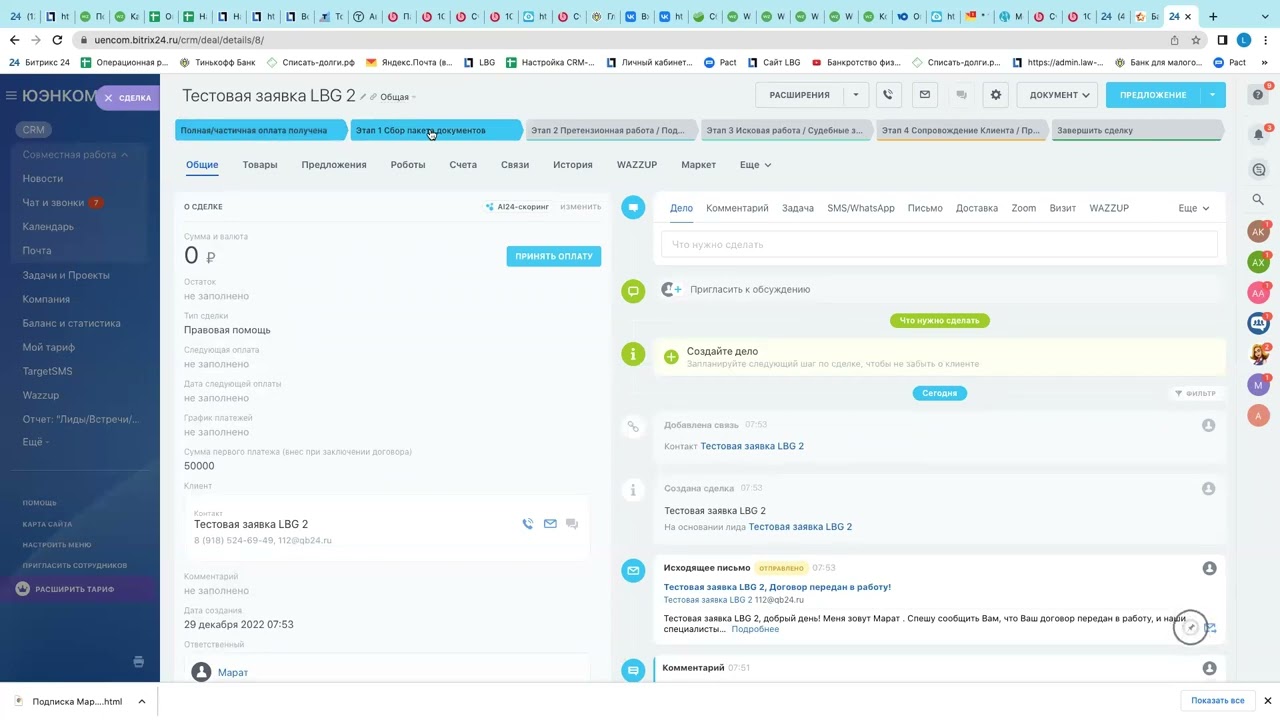Select stage Этап 3 Исковая работа

pyautogui.click(x=785, y=130)
